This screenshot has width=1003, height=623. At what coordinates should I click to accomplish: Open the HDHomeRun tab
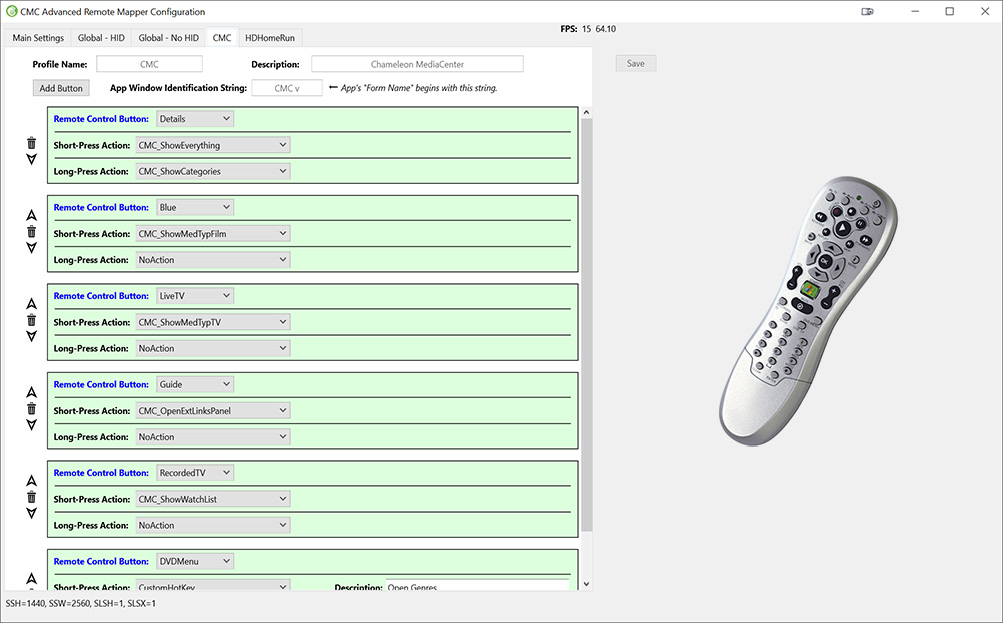270,38
